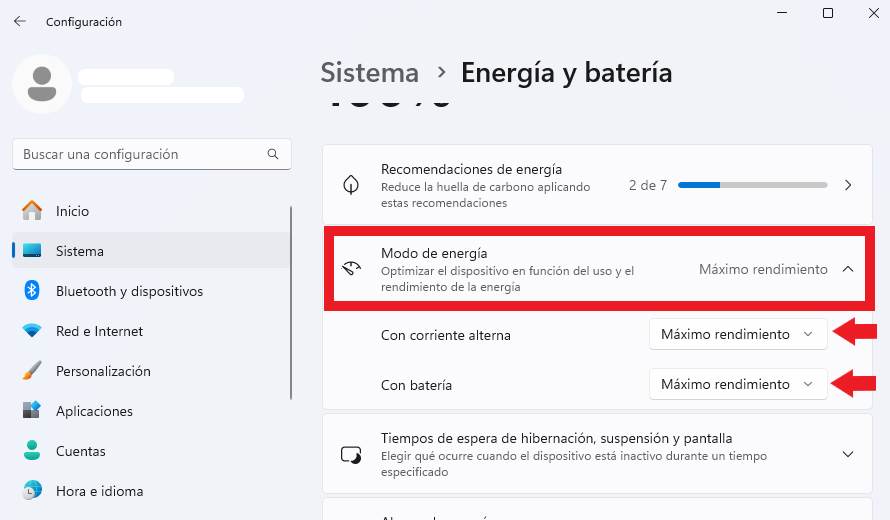Click the sidebar vertical scrollbar
This screenshot has width=890, height=520.
(291, 303)
